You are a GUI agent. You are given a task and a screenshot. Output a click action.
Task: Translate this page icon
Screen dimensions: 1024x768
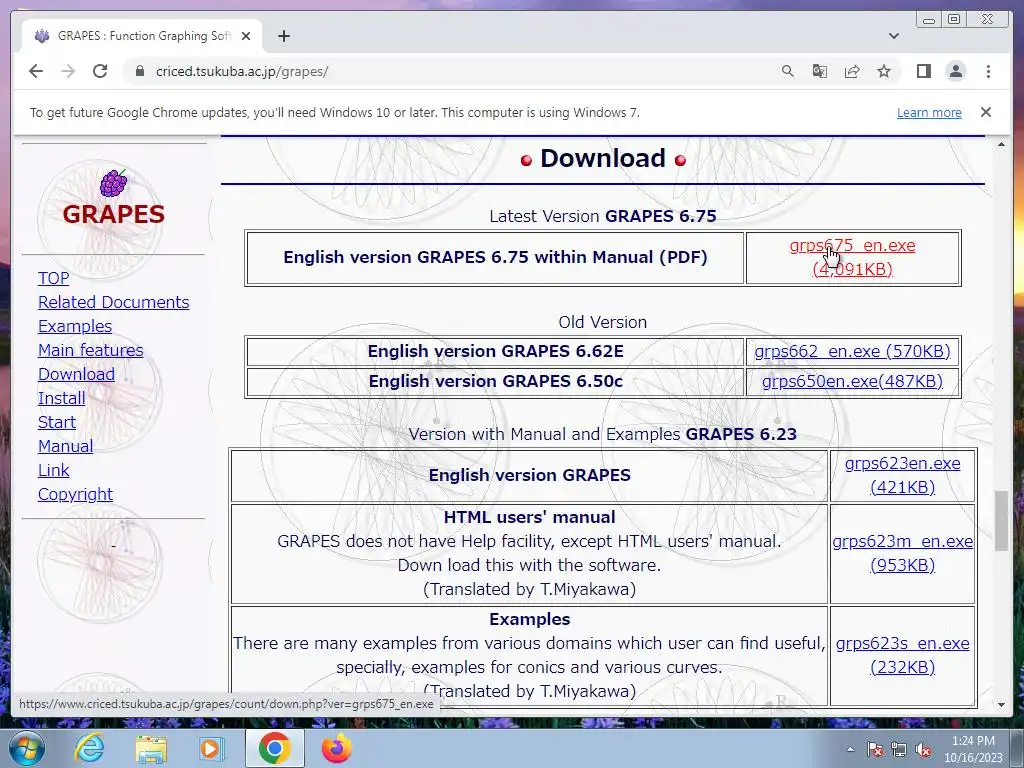pyautogui.click(x=820, y=71)
